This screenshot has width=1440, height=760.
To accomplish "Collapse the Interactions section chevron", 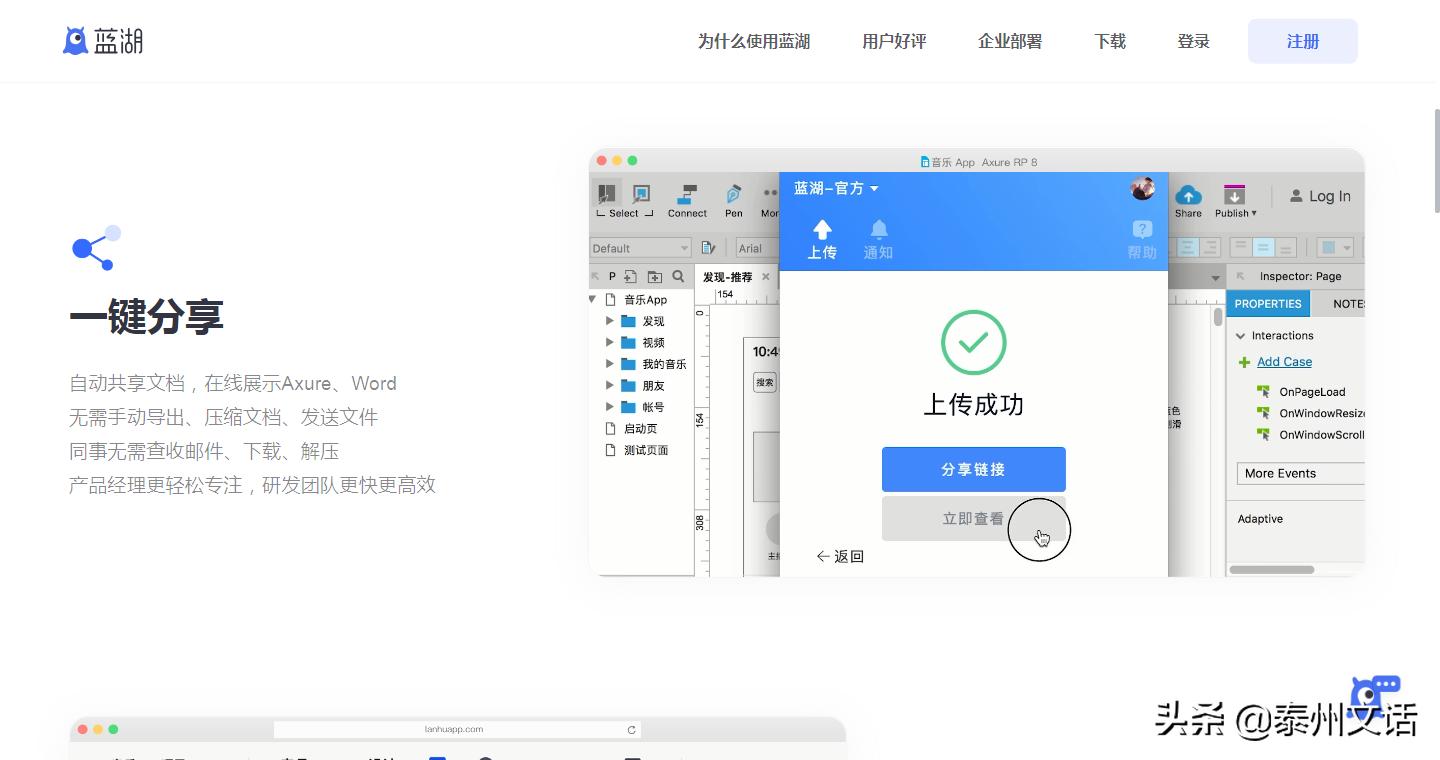I will click(x=1243, y=335).
